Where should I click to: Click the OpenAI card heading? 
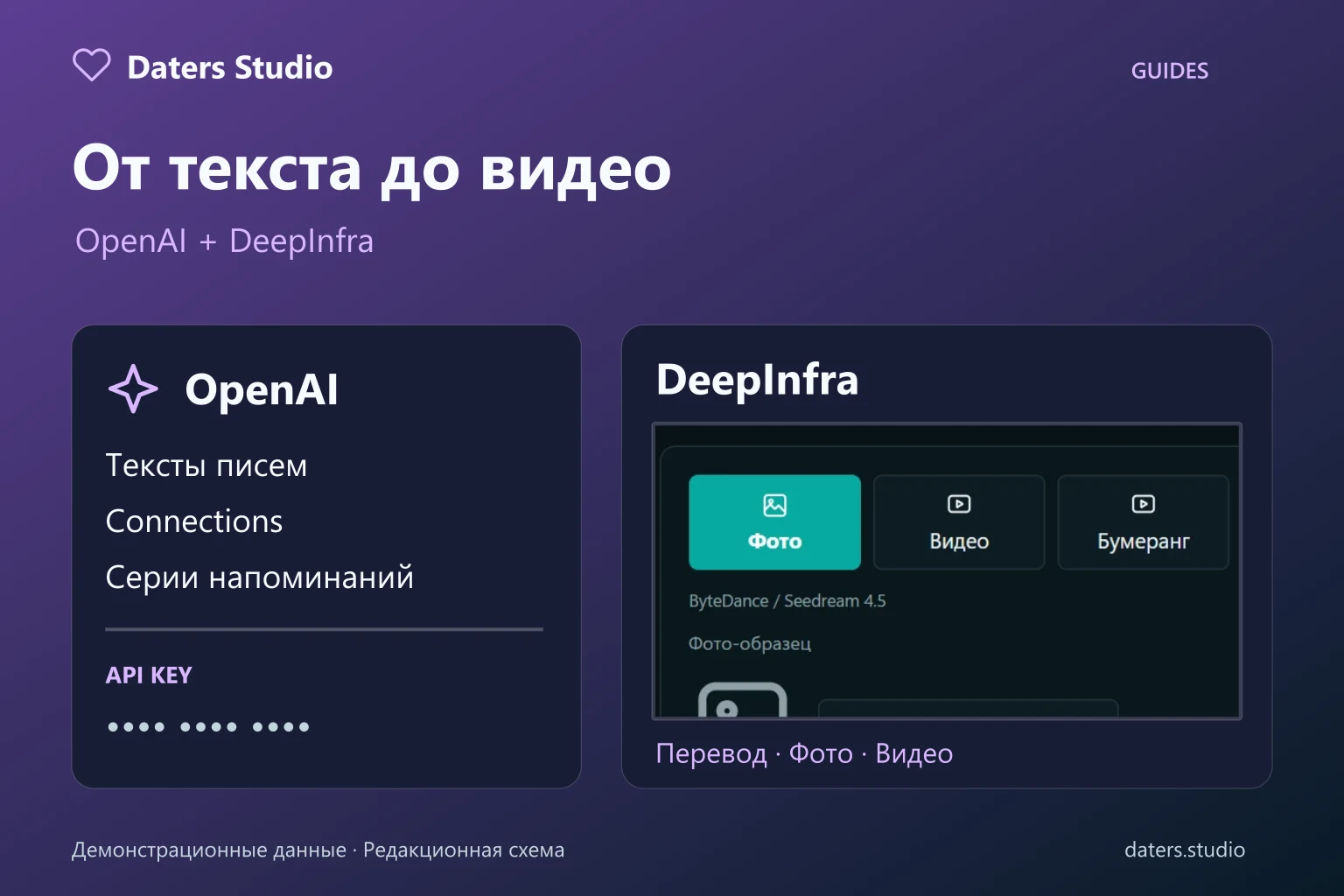262,389
